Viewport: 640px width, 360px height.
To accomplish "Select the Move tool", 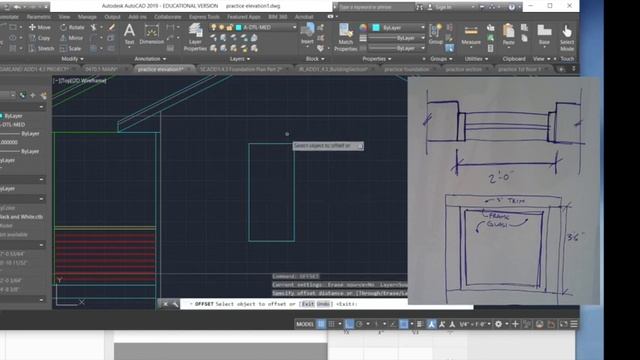I will point(40,27).
